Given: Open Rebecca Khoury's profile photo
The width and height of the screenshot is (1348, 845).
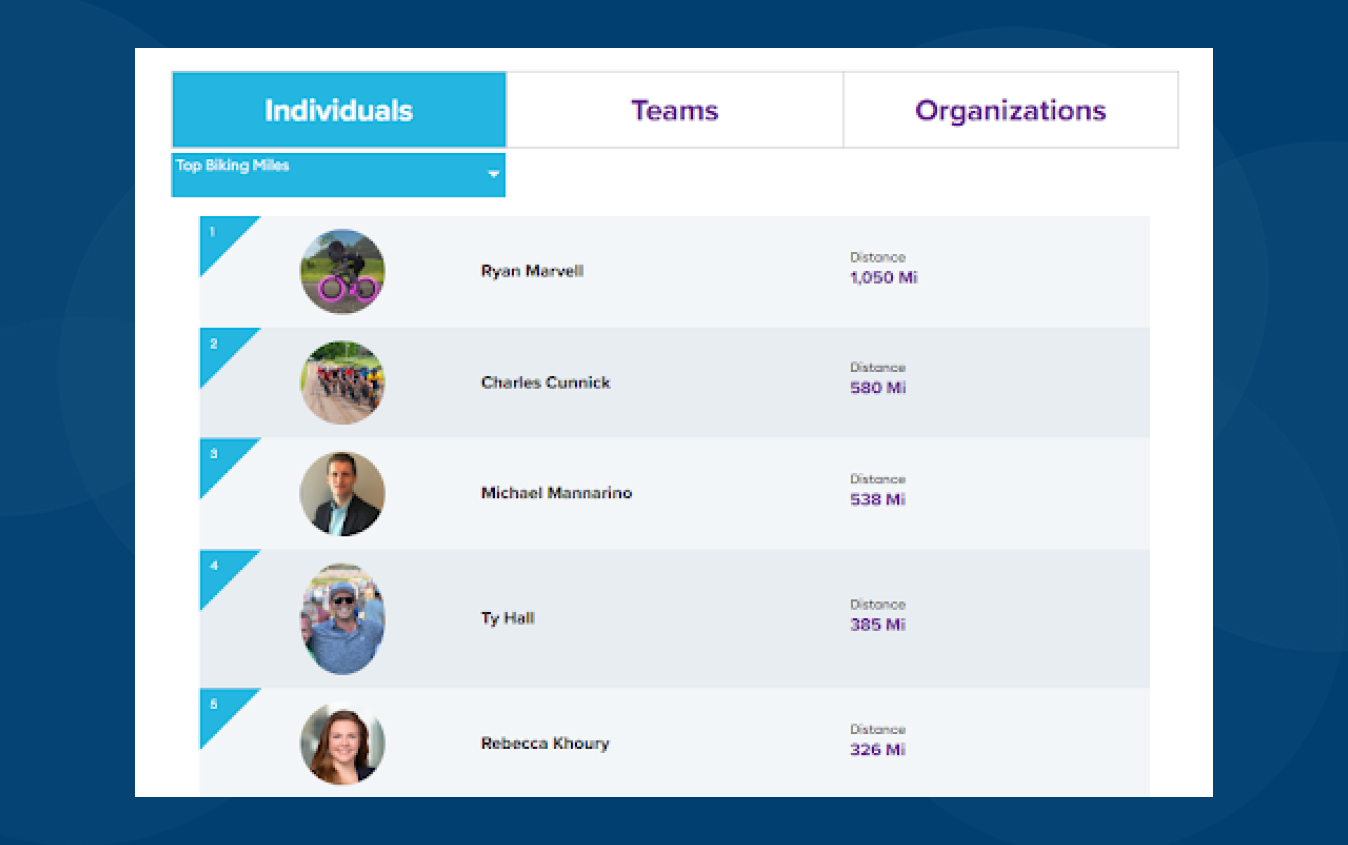Looking at the screenshot, I should pyautogui.click(x=342, y=744).
